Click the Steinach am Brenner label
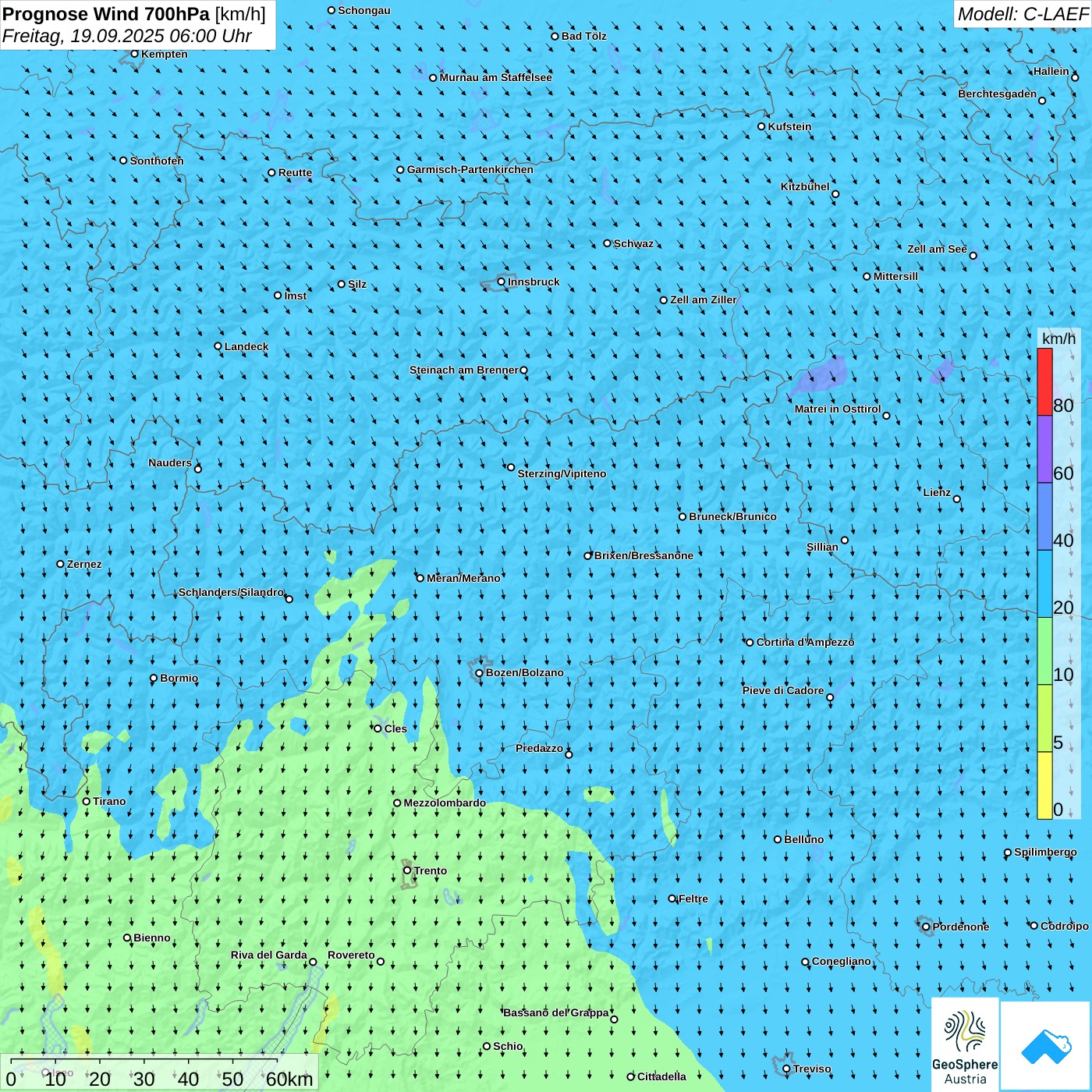This screenshot has width=1092, height=1092. (x=463, y=370)
